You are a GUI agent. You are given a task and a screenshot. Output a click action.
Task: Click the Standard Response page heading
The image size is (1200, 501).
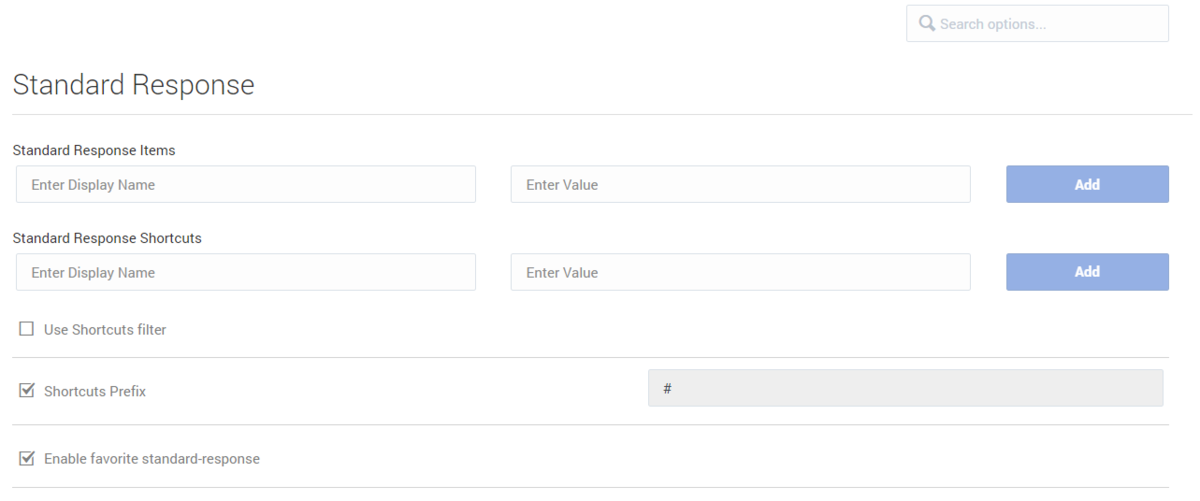point(133,85)
